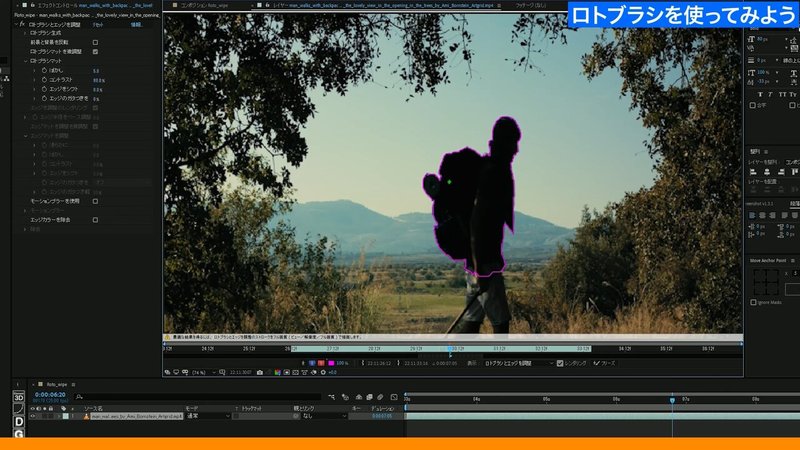Toggle the frame blending icon

click(369, 397)
